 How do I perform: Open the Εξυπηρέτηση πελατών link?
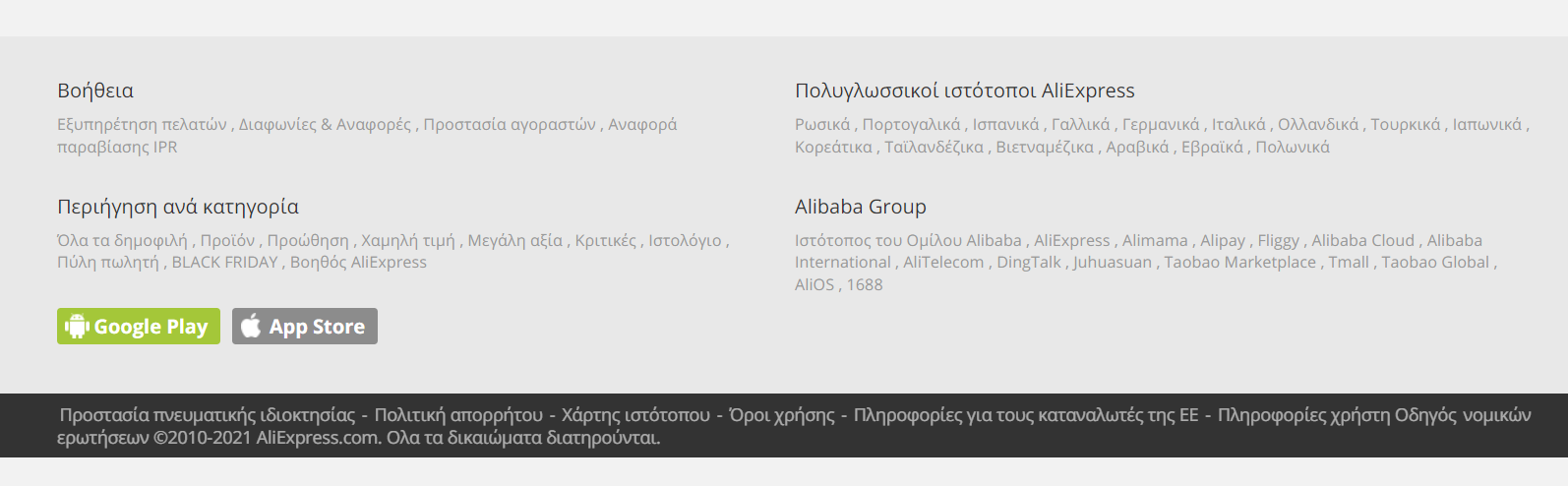coord(142,124)
